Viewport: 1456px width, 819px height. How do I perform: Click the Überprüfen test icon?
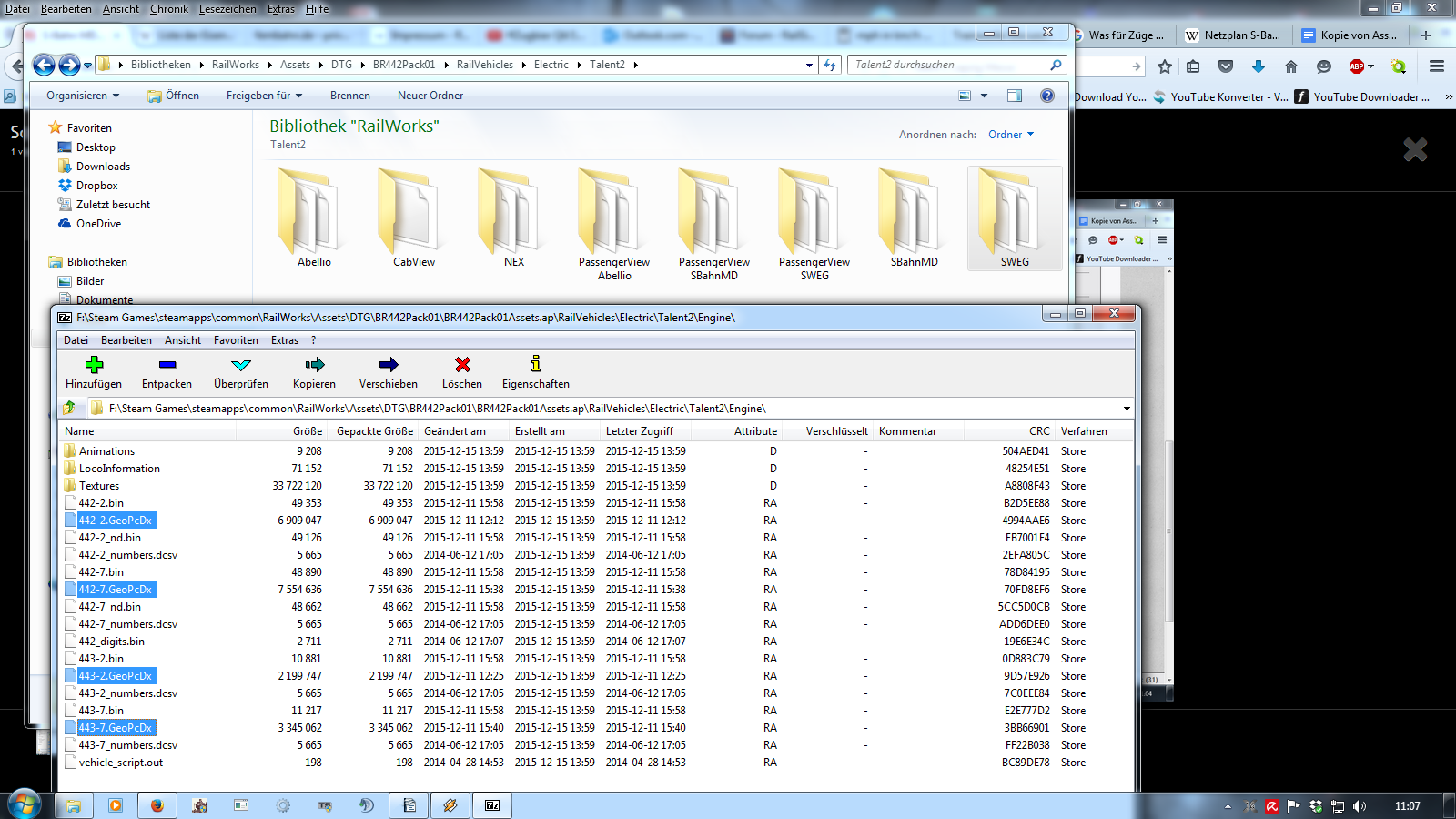241,365
